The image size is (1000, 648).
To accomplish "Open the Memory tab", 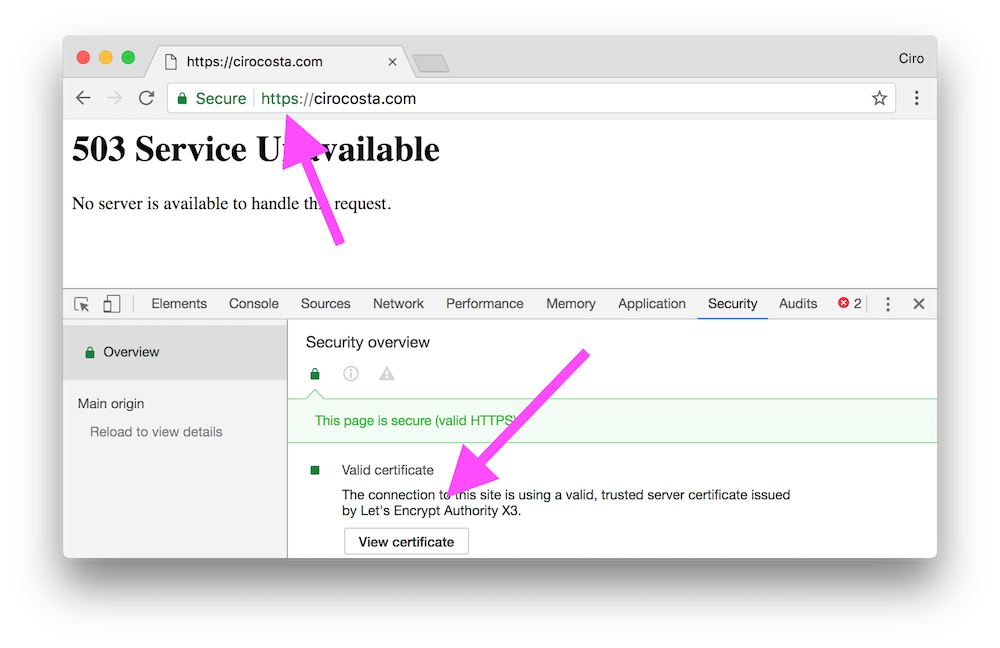I will pyautogui.click(x=571, y=304).
